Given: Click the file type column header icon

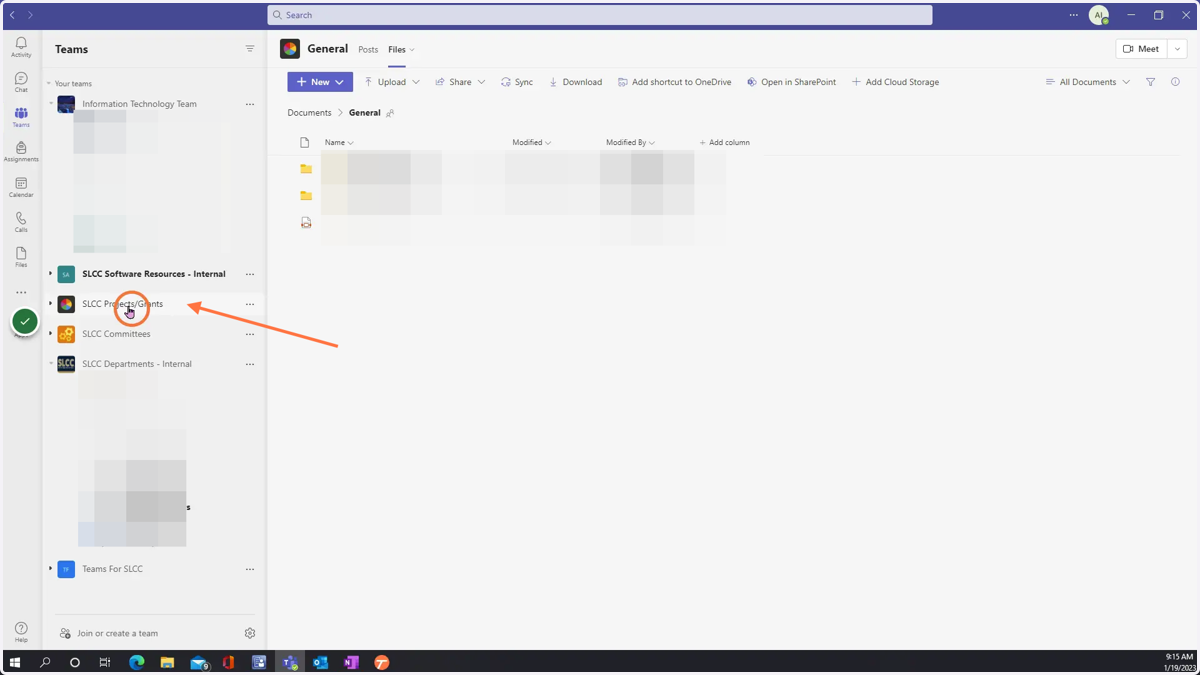Looking at the screenshot, I should pyautogui.click(x=305, y=143).
